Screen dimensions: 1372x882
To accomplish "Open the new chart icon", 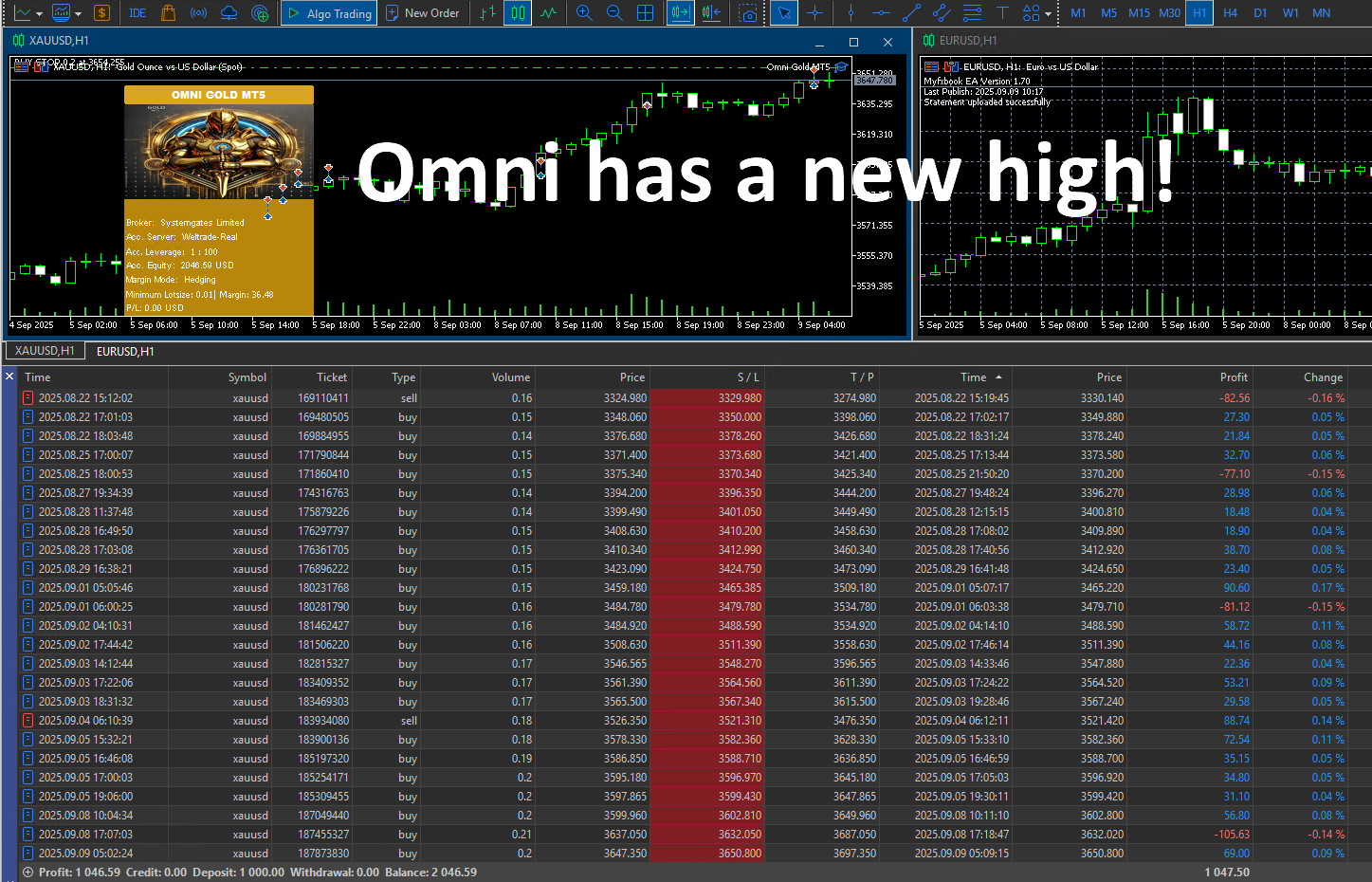I will click(x=22, y=13).
